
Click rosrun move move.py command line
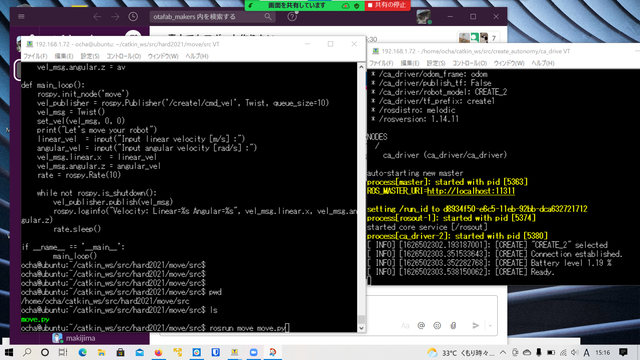pos(155,328)
